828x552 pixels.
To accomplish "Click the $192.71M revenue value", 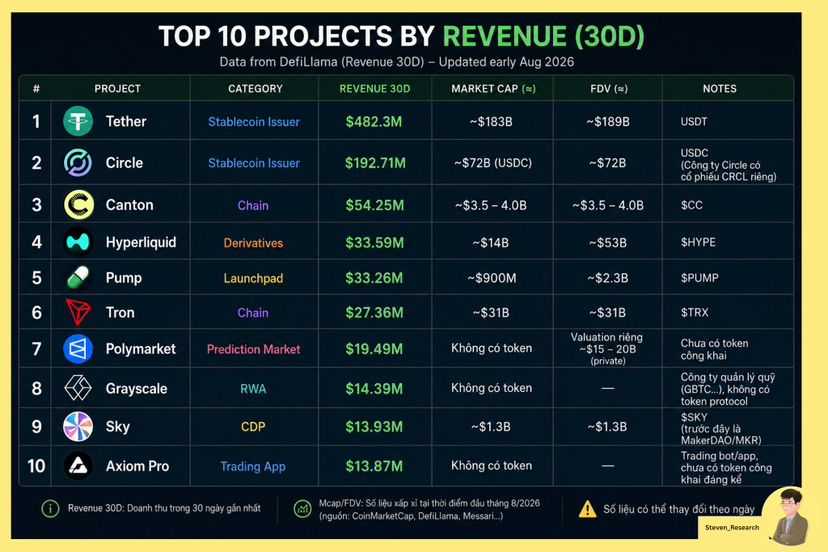I will (x=375, y=163).
